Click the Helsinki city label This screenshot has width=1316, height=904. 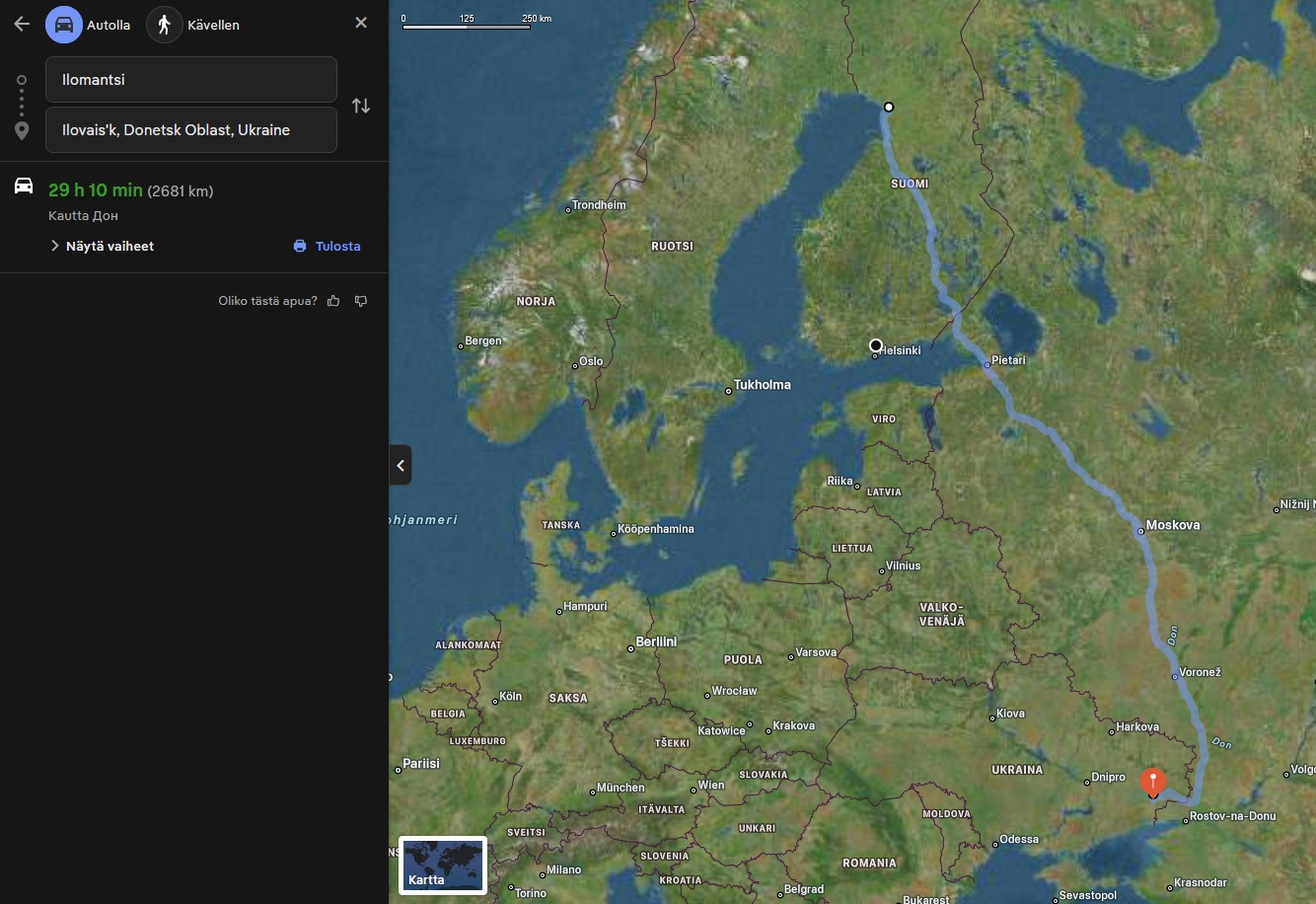[x=900, y=350]
